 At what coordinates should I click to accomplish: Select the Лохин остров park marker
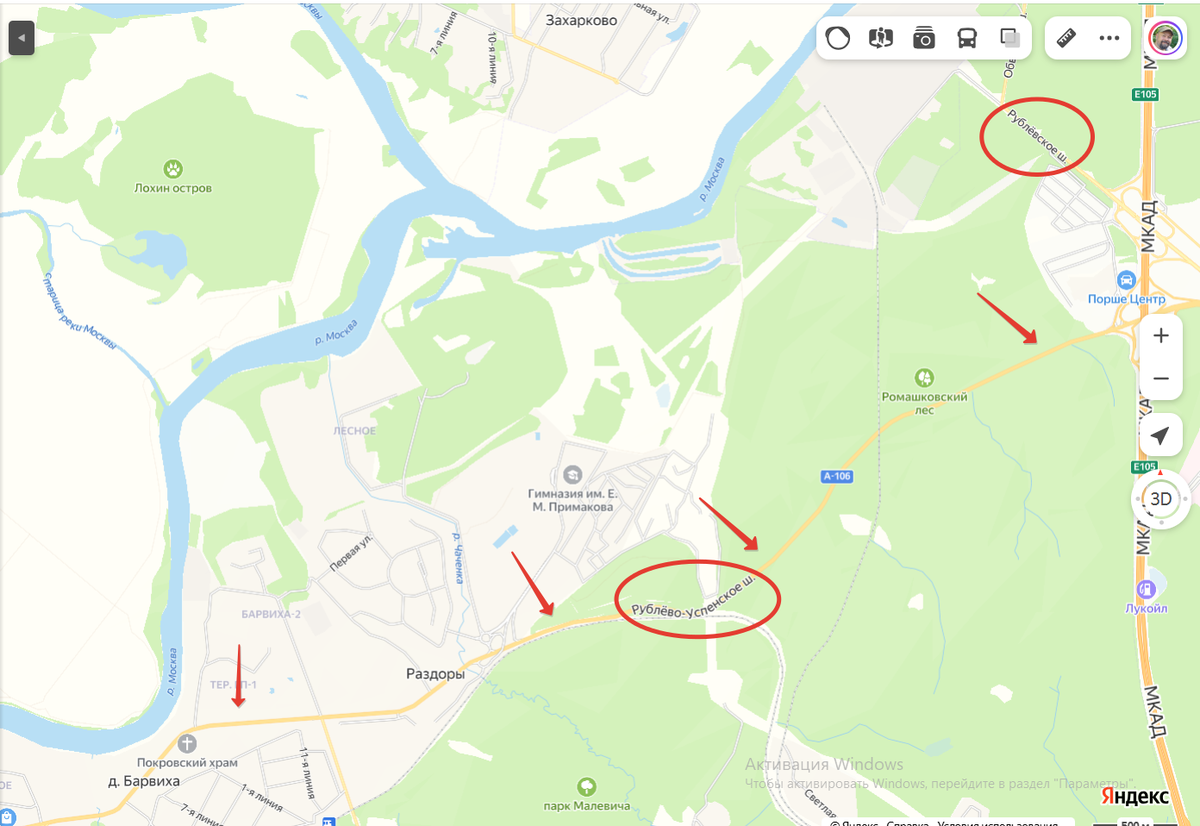click(173, 168)
